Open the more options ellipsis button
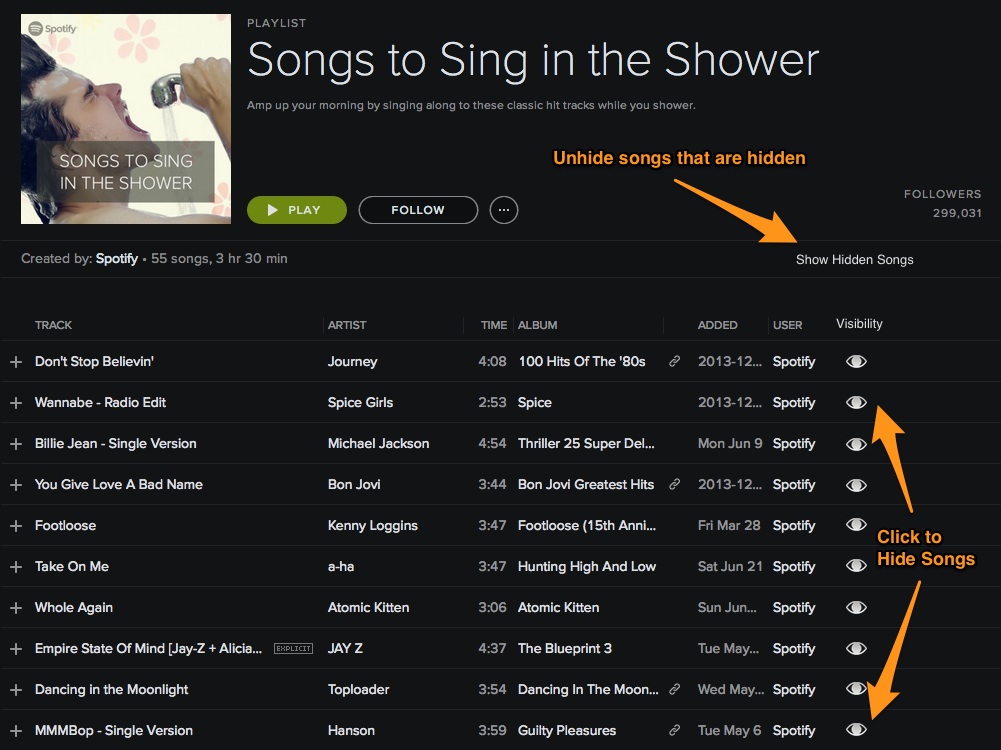The width and height of the screenshot is (1001, 750). tap(504, 210)
